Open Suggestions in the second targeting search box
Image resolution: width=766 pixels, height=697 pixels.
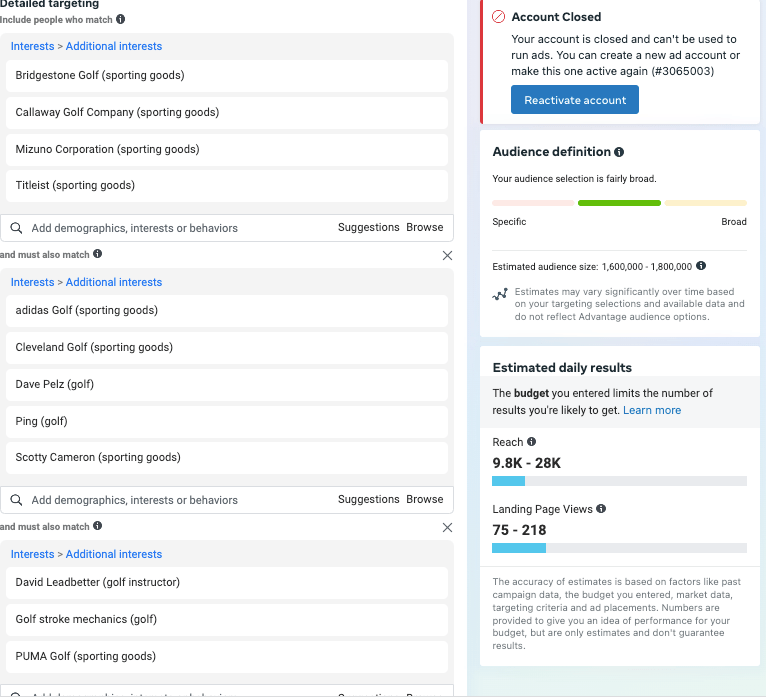[x=368, y=499]
